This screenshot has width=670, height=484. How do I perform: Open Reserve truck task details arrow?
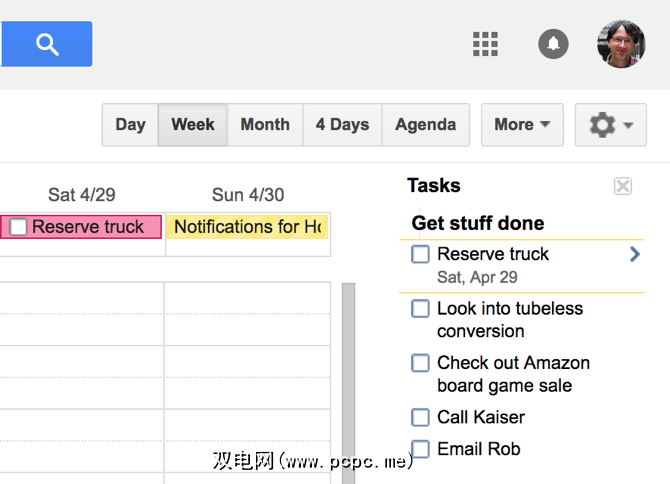[x=635, y=255]
